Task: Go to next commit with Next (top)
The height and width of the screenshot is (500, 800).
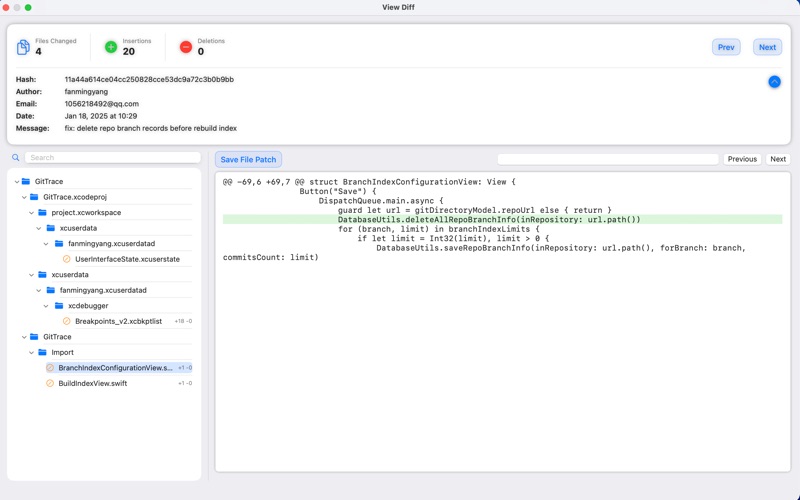Action: tap(767, 47)
